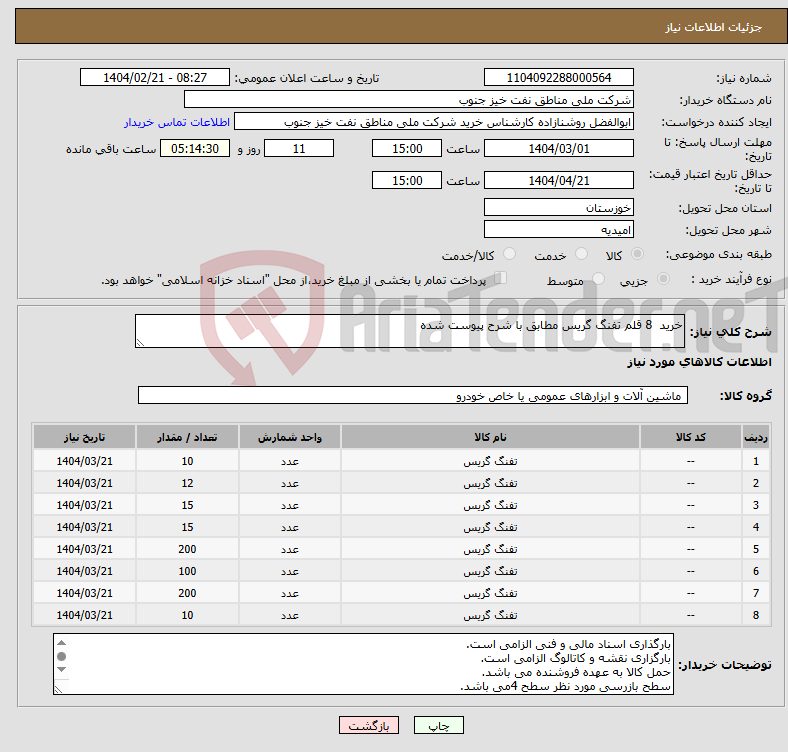The width and height of the screenshot is (788, 752).
Task: Click the goods group field ماشین آلات
Action: (x=413, y=395)
